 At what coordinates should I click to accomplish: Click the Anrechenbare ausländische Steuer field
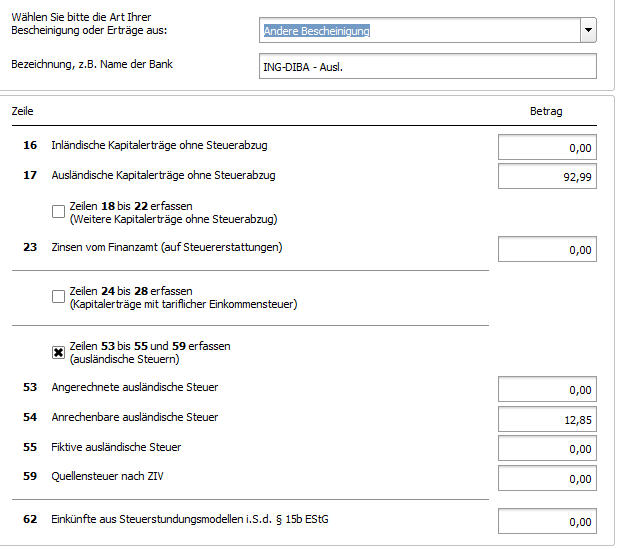[547, 419]
